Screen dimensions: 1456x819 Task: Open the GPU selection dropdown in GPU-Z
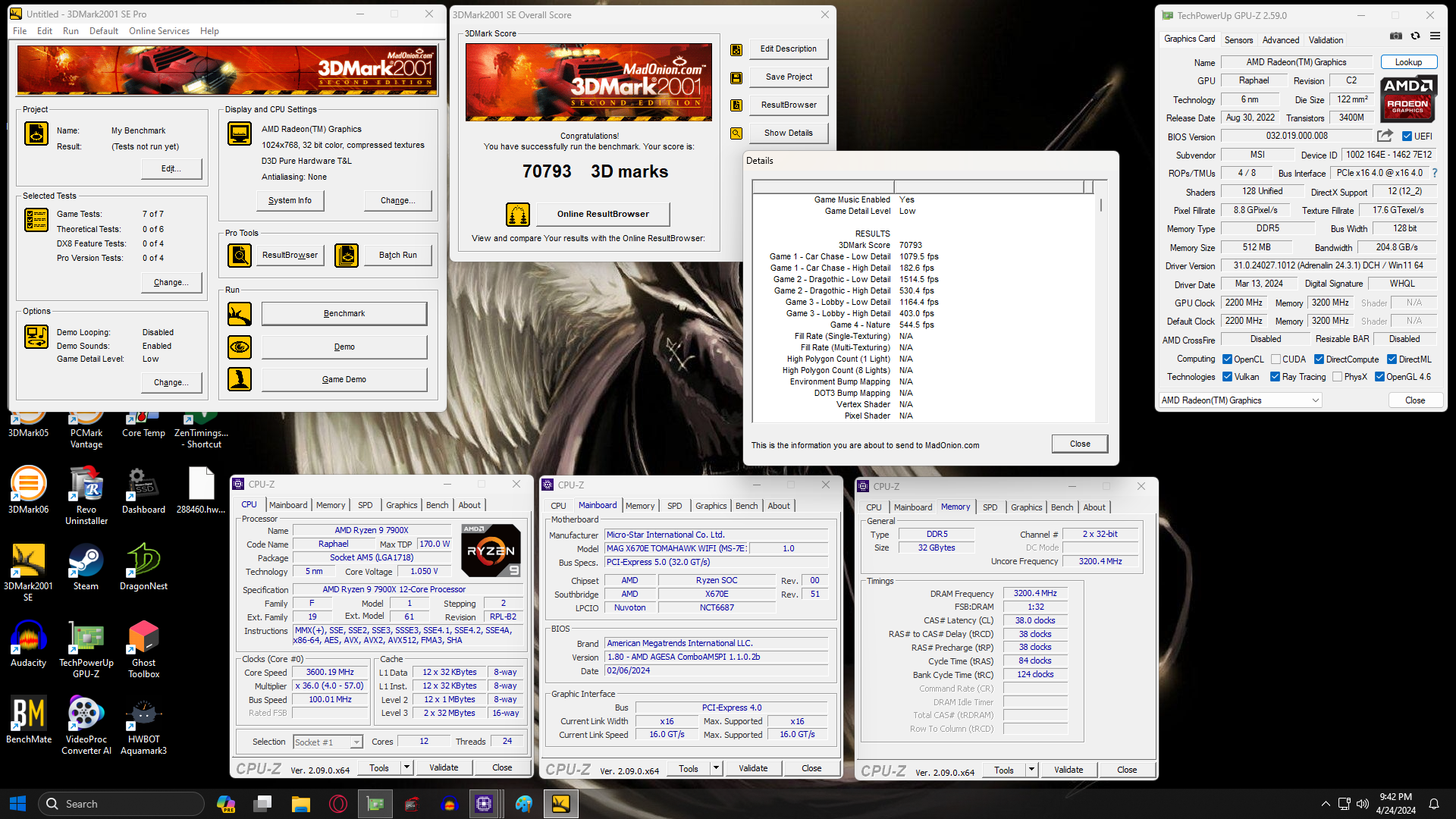pos(1241,400)
